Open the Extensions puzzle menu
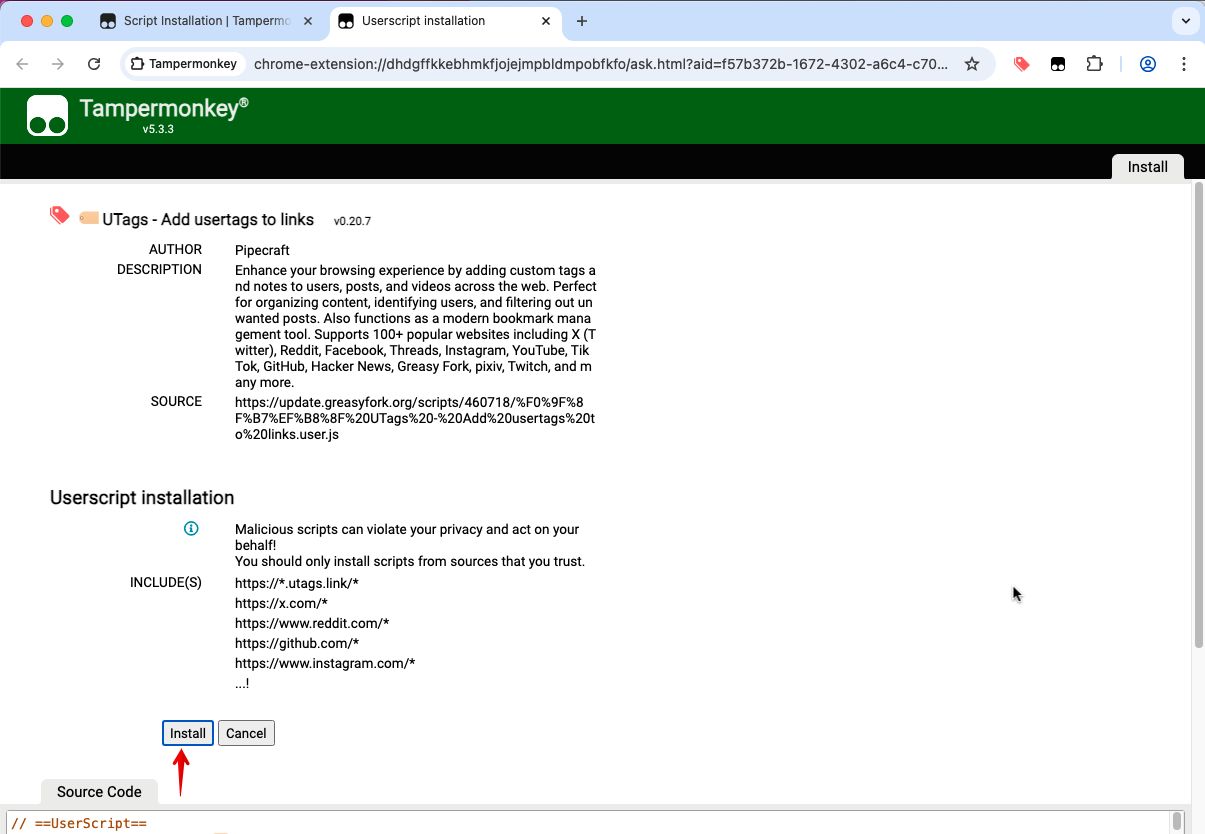Screen dimensions: 1205x834 [1094, 64]
